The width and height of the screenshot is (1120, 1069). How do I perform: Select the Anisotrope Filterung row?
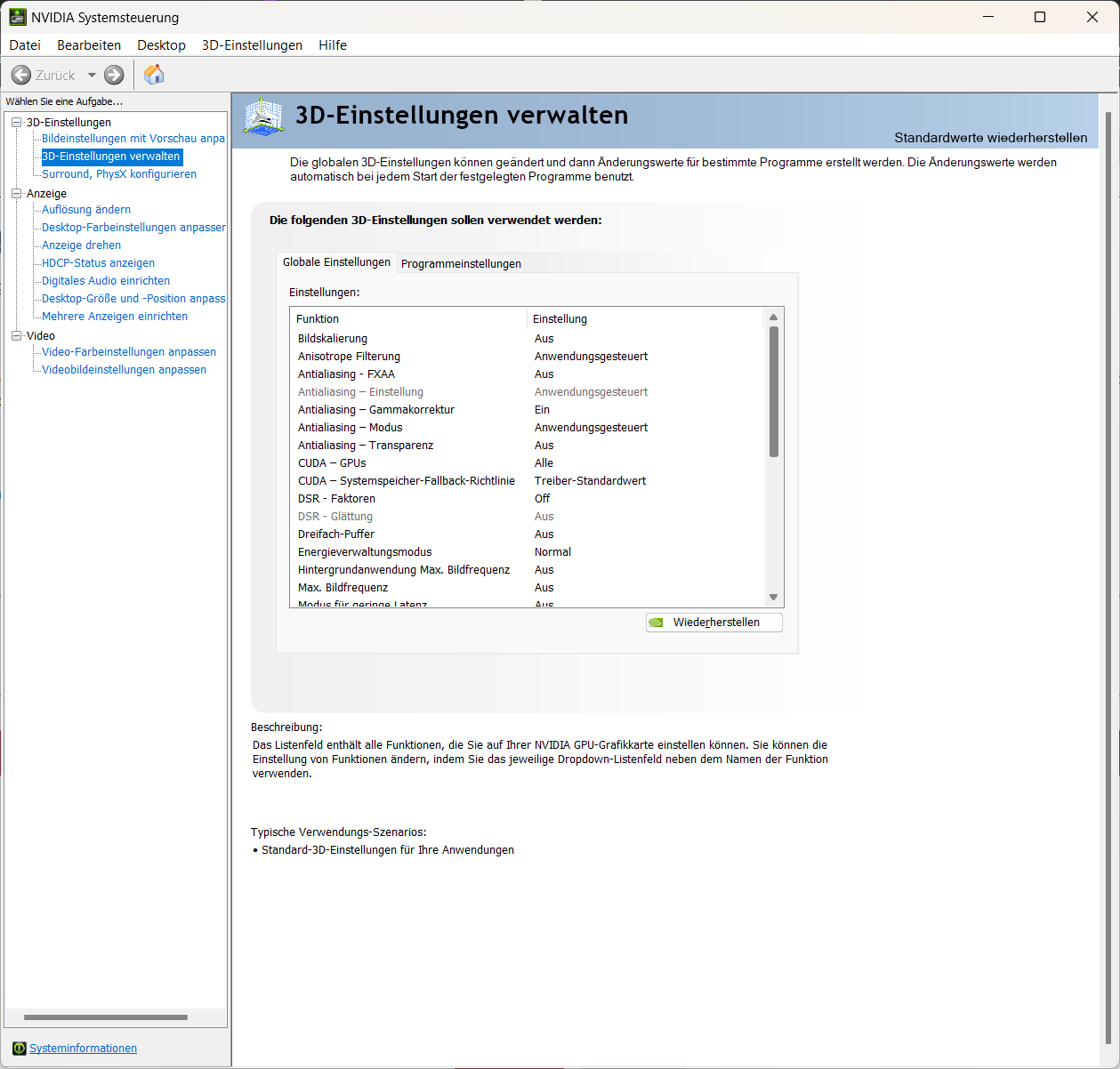click(528, 357)
